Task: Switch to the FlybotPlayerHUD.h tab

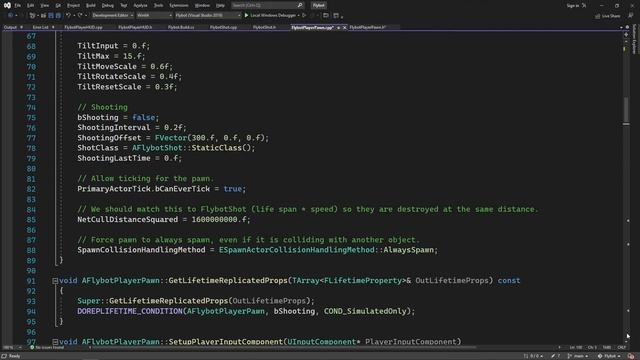Action: [x=135, y=27]
